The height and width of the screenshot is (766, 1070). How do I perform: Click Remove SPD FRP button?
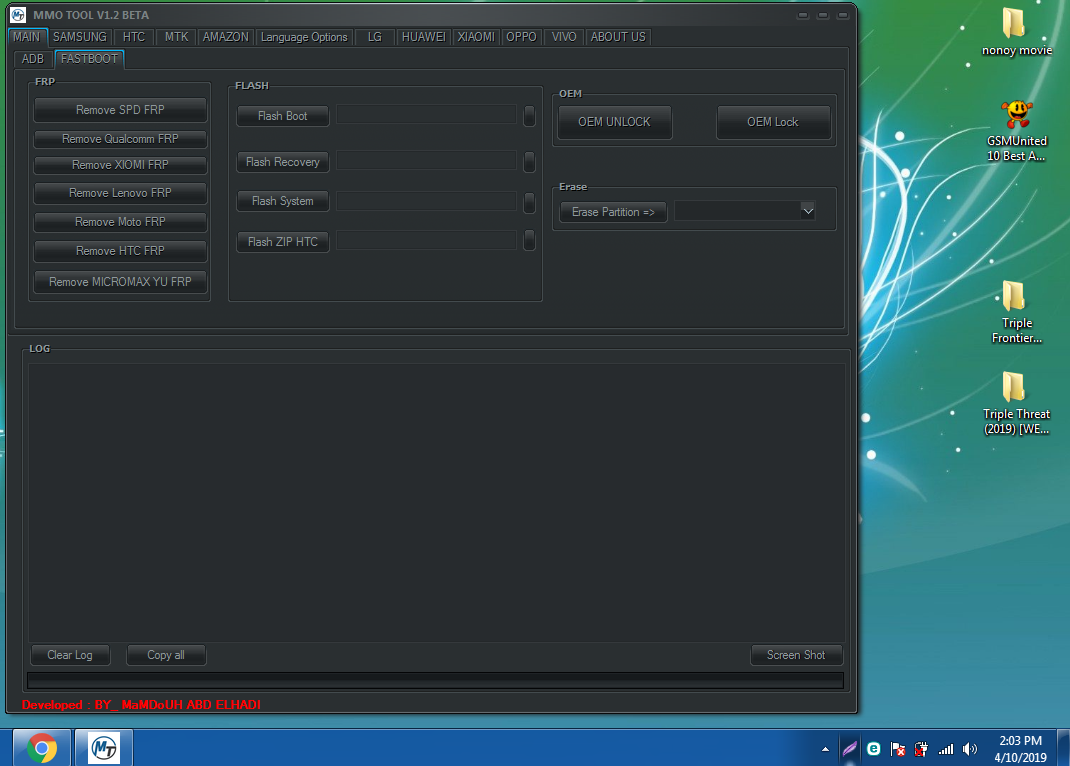[120, 110]
